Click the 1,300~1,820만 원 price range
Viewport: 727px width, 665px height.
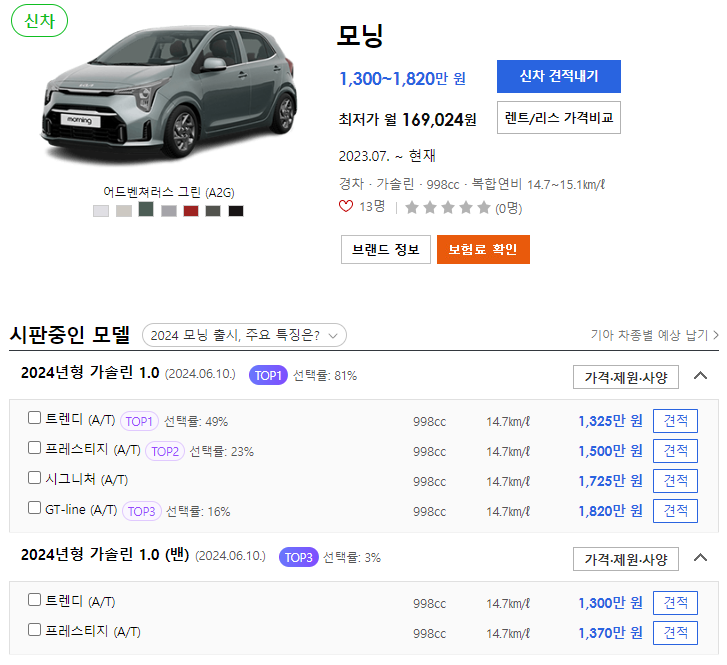coord(402,79)
